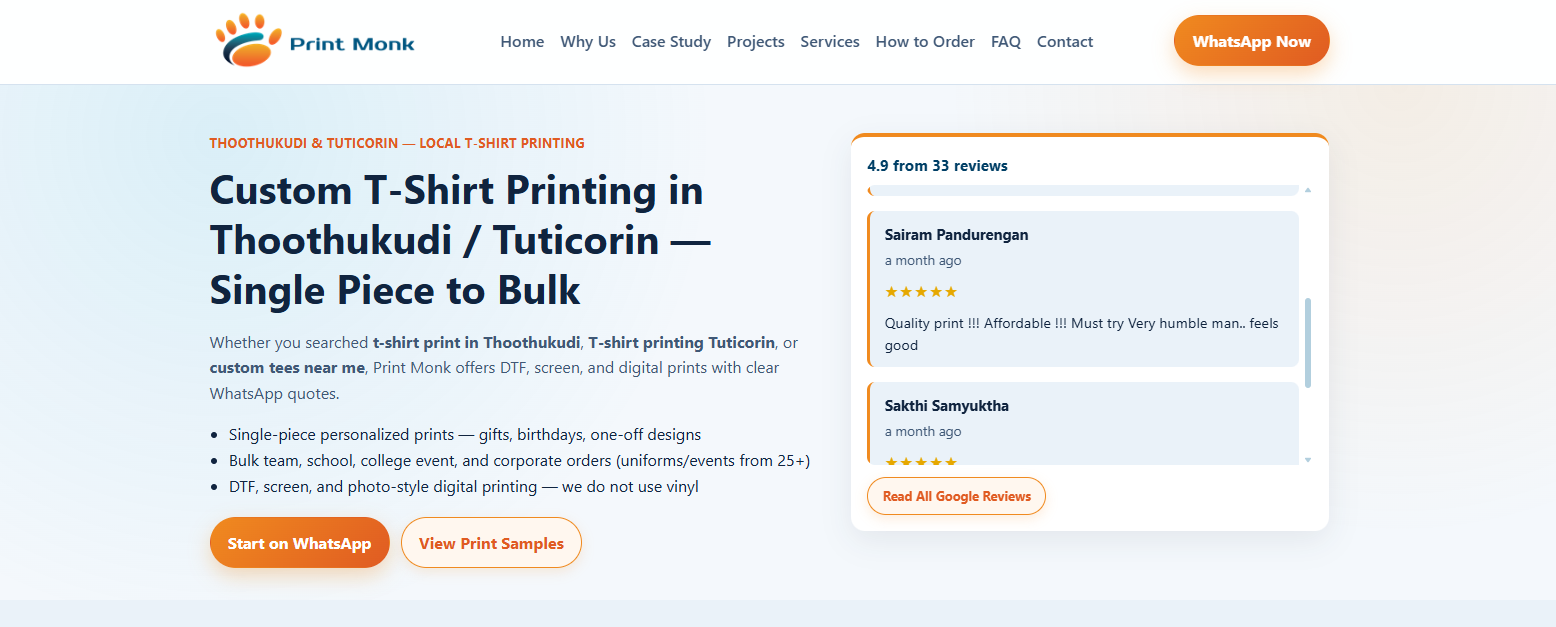
Task: Click the reviews panel scrollbar thumb
Action: tap(1307, 340)
